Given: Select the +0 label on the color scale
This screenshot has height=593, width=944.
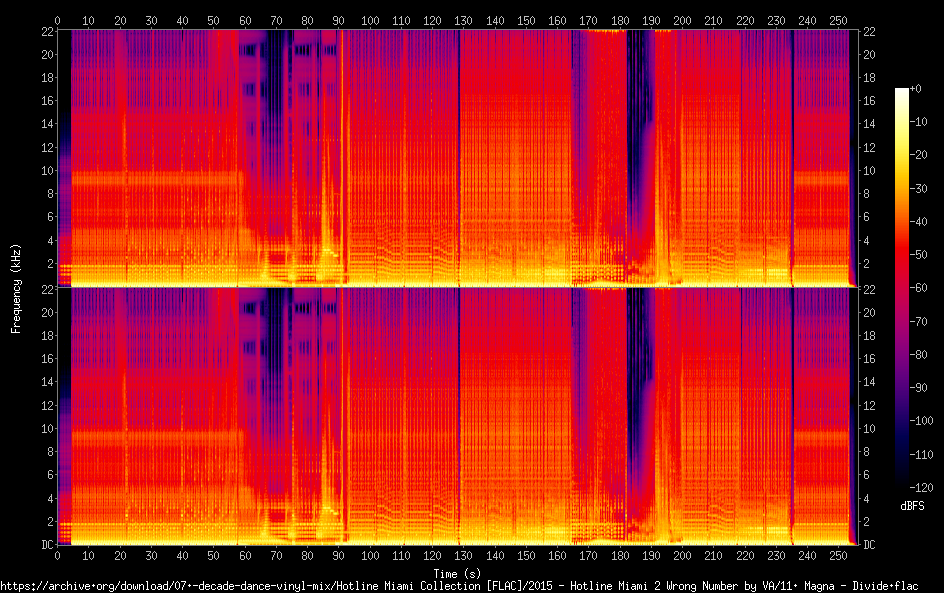Looking at the screenshot, I should [916, 89].
